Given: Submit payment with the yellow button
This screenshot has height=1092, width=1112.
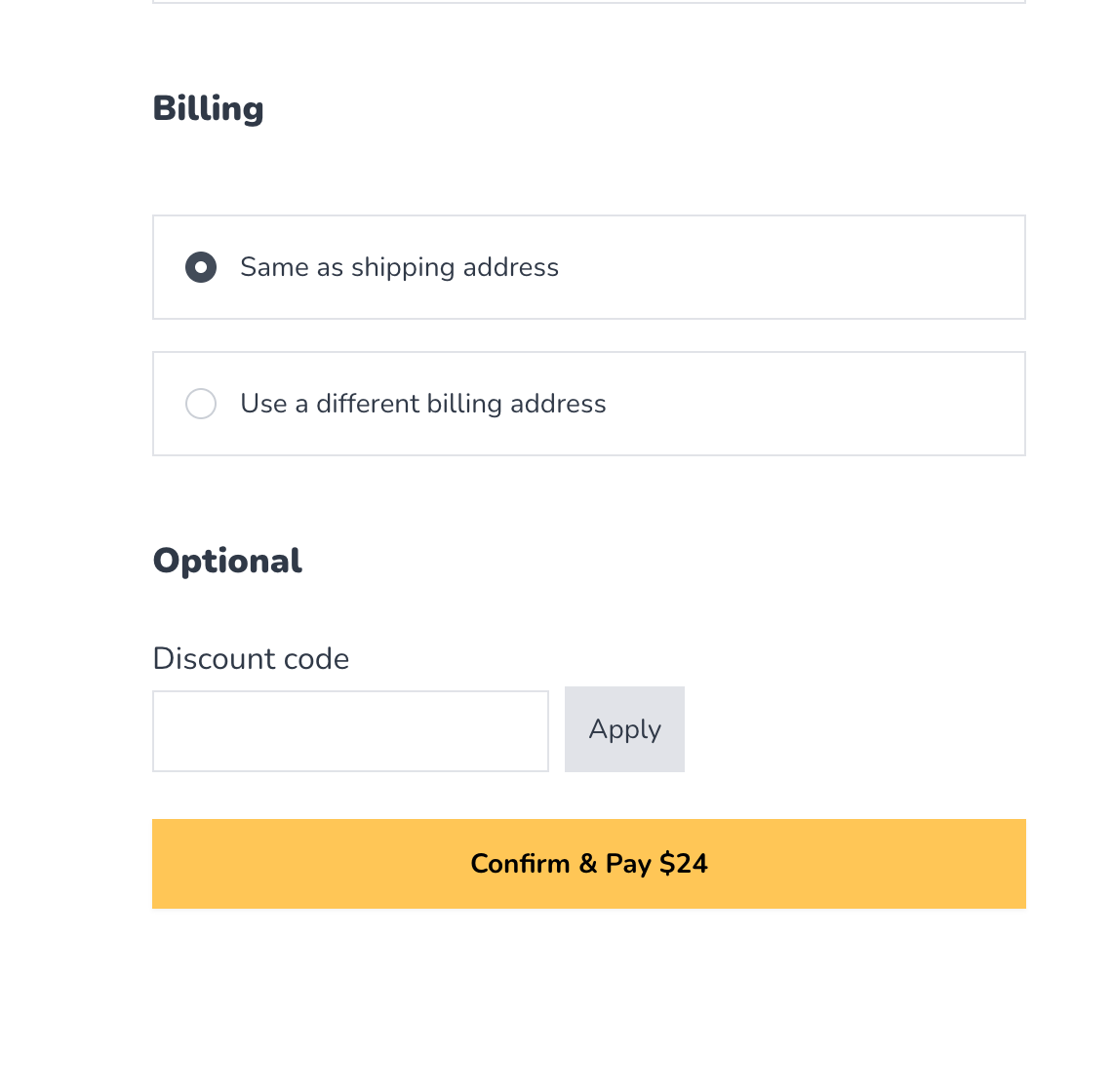Looking at the screenshot, I should tap(589, 864).
